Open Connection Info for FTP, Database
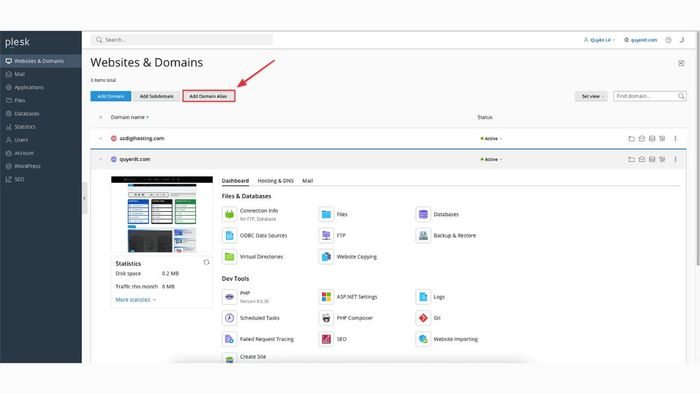This screenshot has height=394, width=700. pyautogui.click(x=250, y=214)
